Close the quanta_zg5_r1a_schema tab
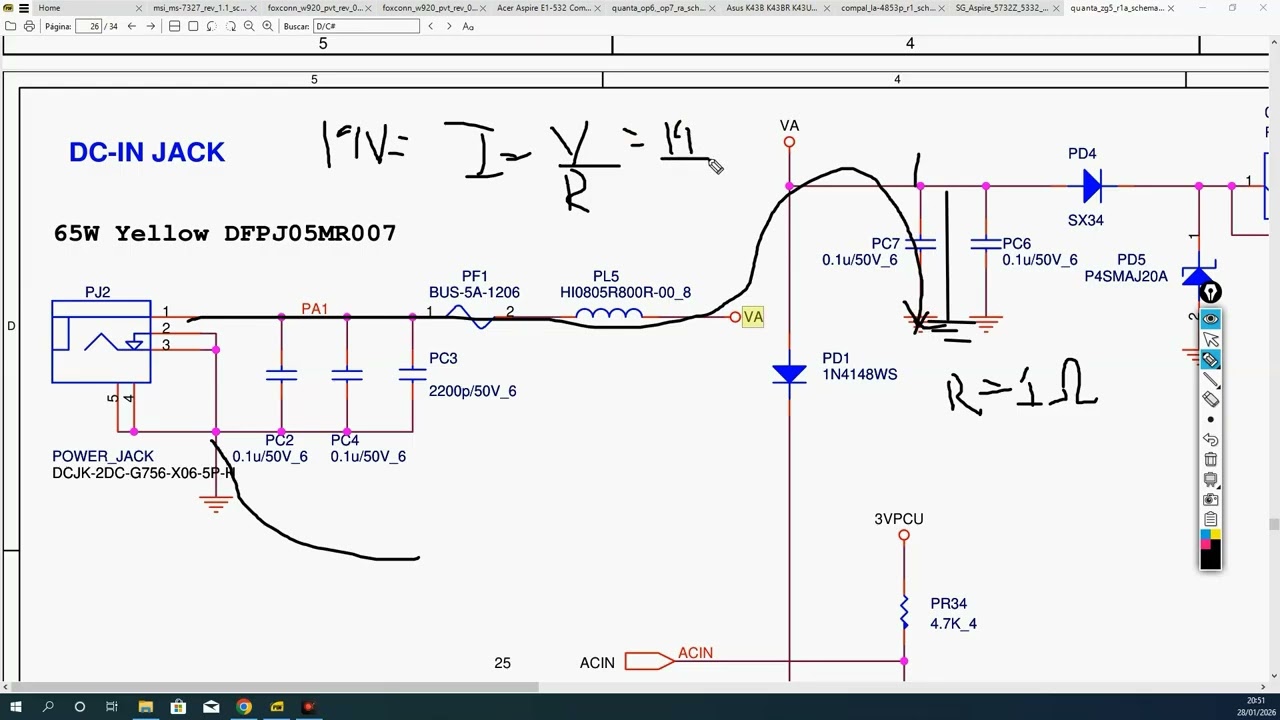Viewport: 1280px width, 720px height. [1171, 8]
